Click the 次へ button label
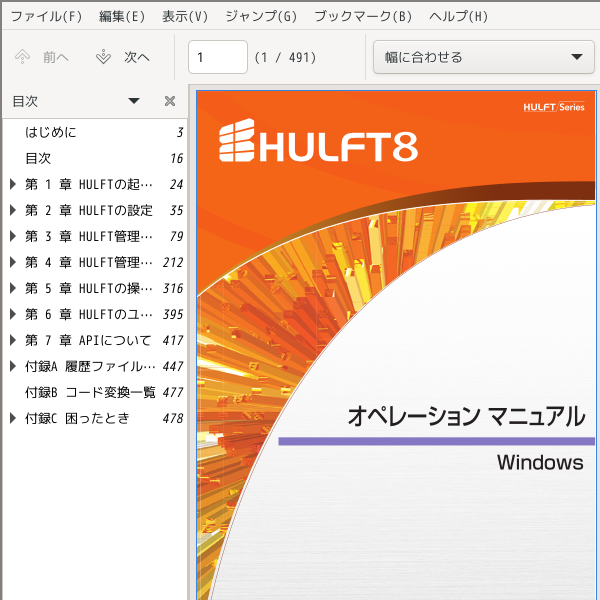 coord(137,57)
